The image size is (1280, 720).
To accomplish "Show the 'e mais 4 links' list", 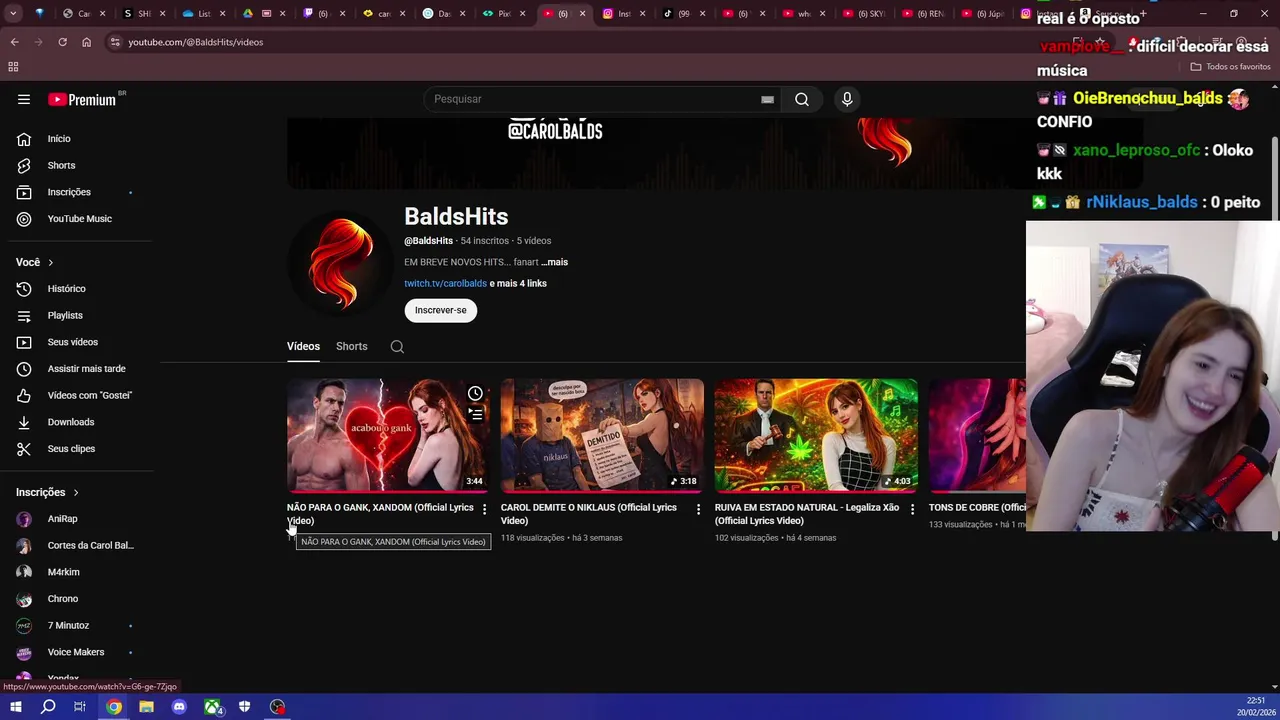I will point(518,283).
